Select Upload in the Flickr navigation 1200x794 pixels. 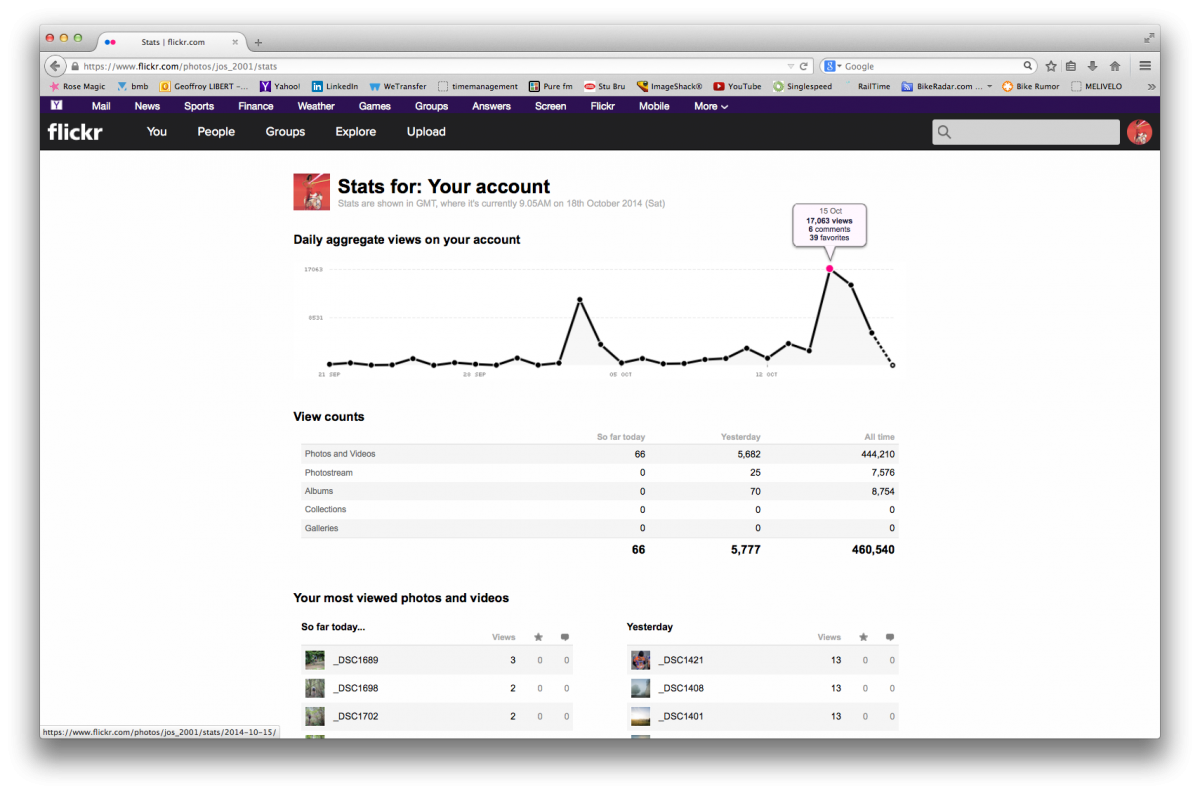click(x=426, y=132)
